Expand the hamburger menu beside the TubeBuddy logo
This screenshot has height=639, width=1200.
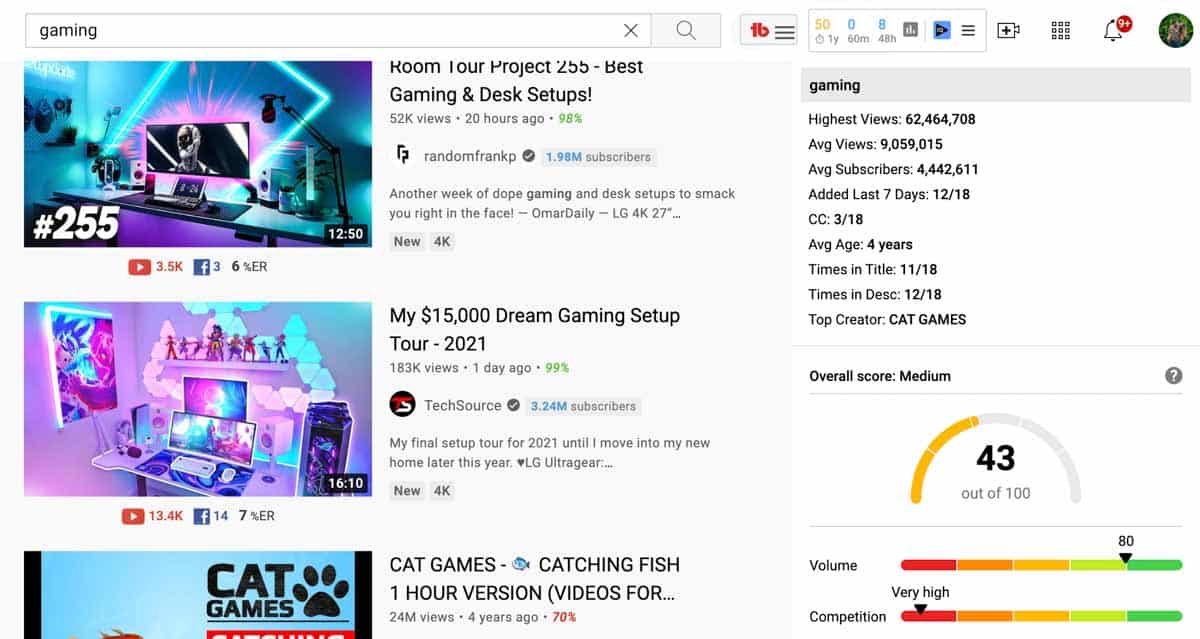(x=785, y=30)
